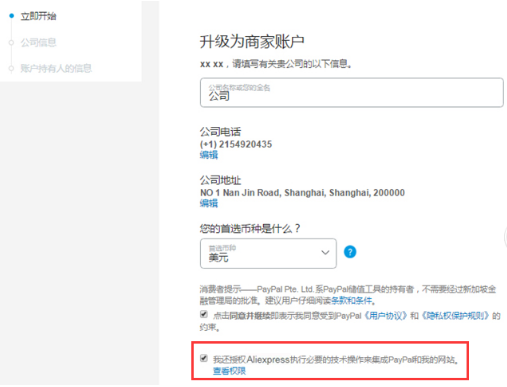Click the company name input field
Viewport: 507px width, 387px height.
click(352, 92)
